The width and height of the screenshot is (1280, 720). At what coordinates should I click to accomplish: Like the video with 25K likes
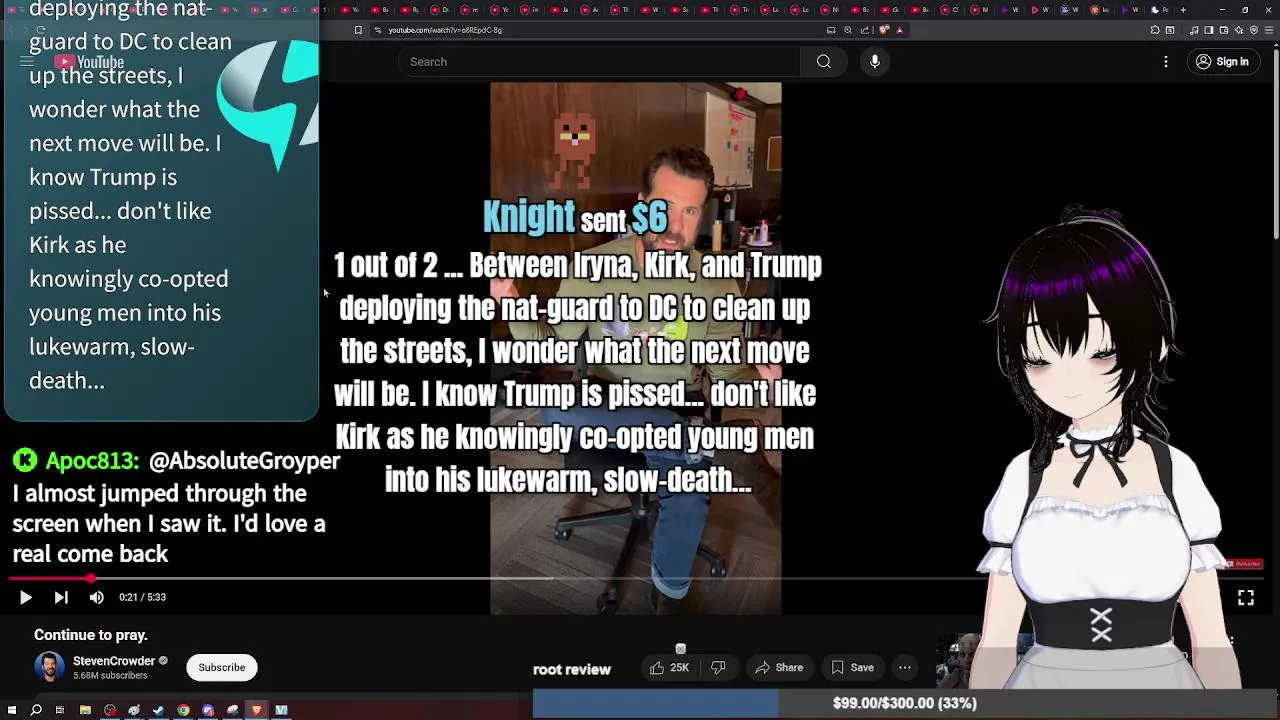pos(671,667)
